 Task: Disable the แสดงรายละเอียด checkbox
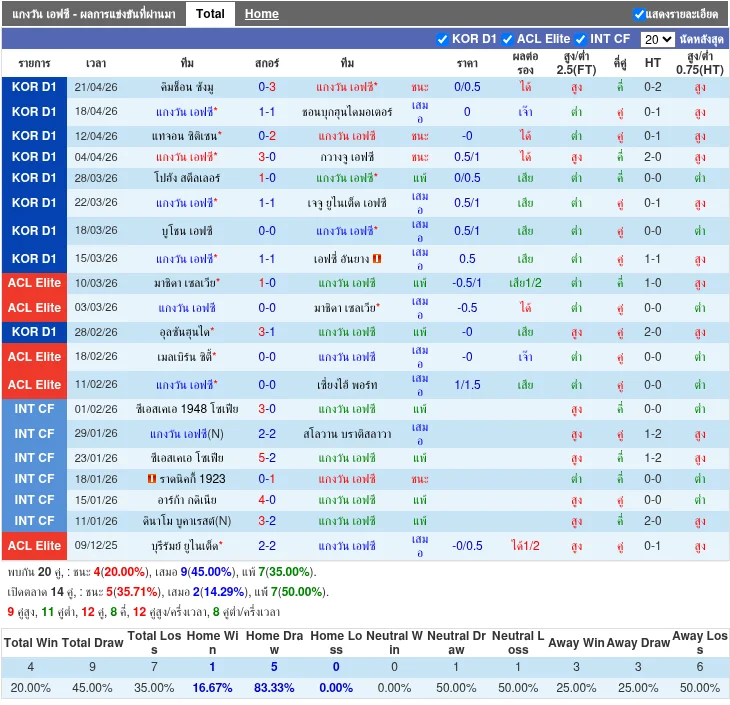tap(639, 14)
